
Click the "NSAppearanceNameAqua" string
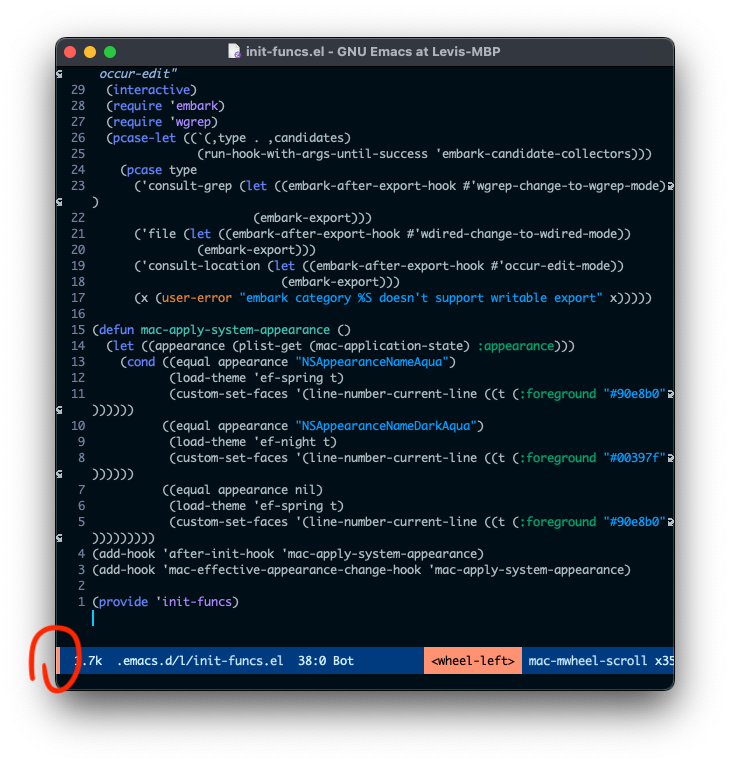pyautogui.click(x=372, y=362)
